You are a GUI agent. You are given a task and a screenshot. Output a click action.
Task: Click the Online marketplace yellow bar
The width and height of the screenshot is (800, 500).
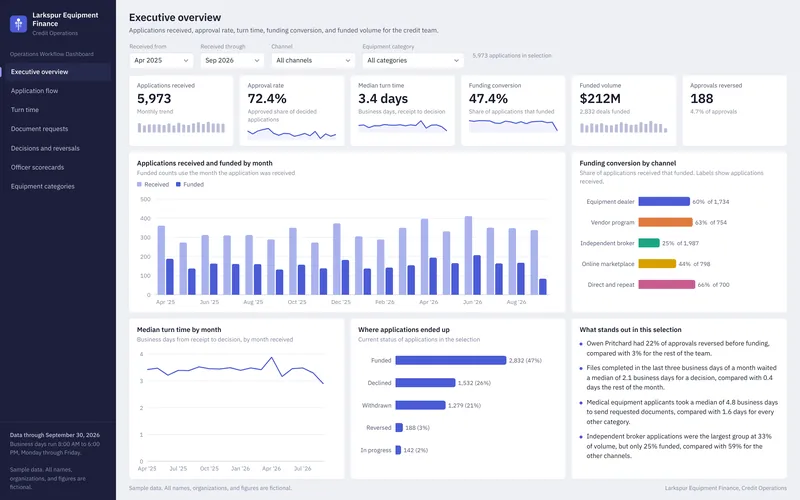pos(657,264)
